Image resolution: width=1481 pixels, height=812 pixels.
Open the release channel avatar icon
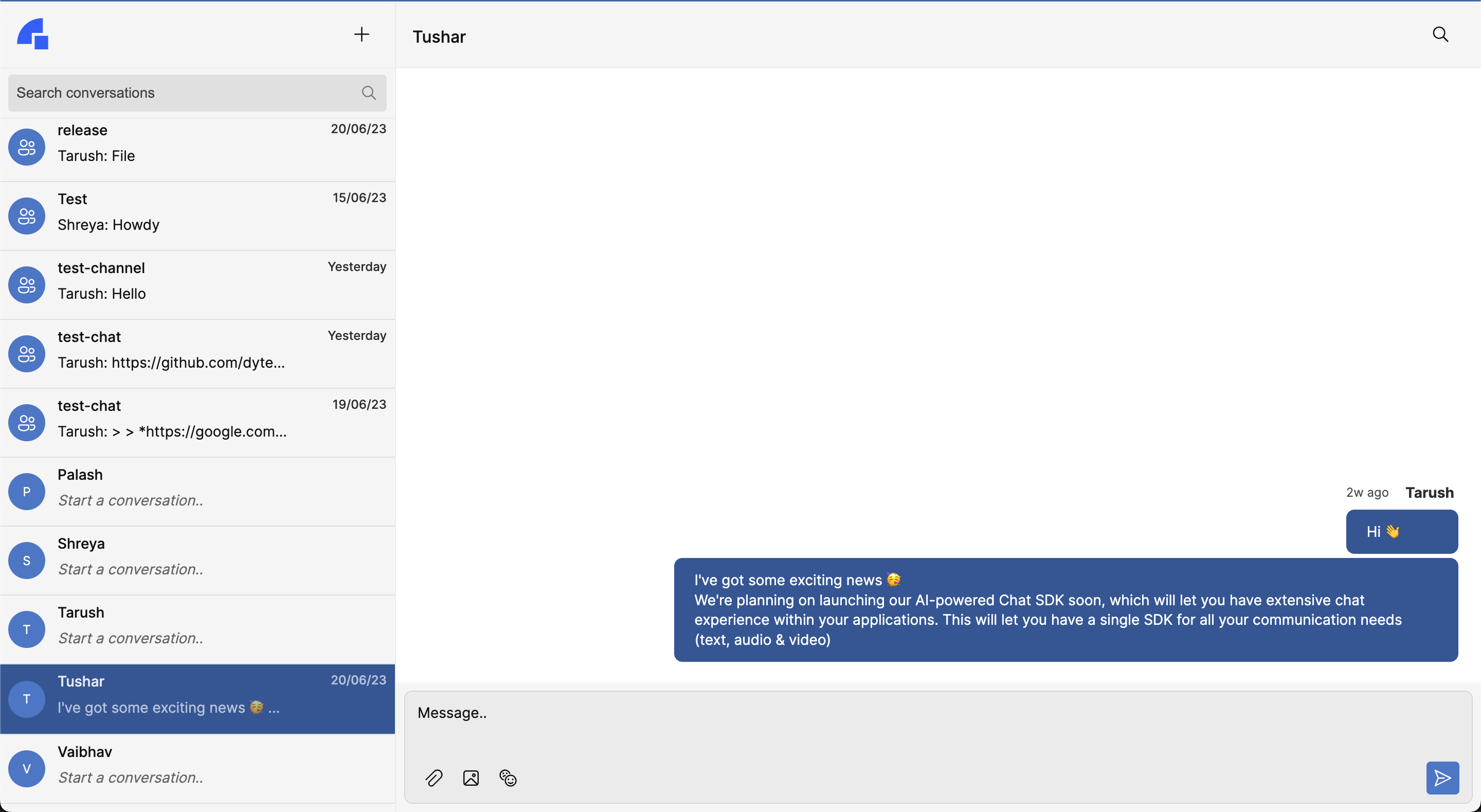[26, 147]
